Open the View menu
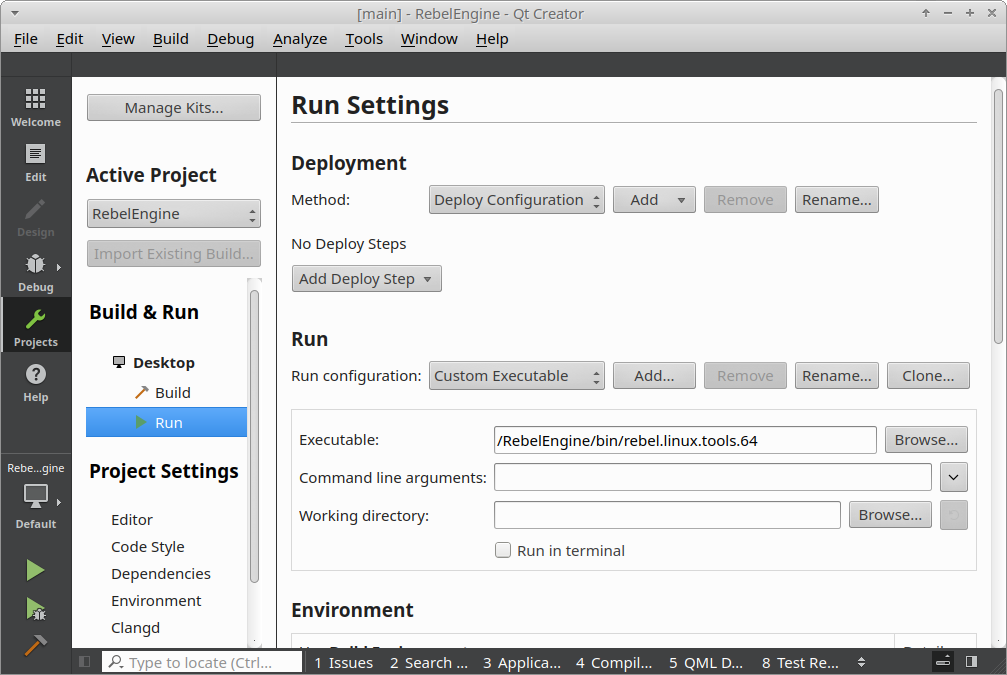Screen dimensions: 1007x675 click(118, 39)
